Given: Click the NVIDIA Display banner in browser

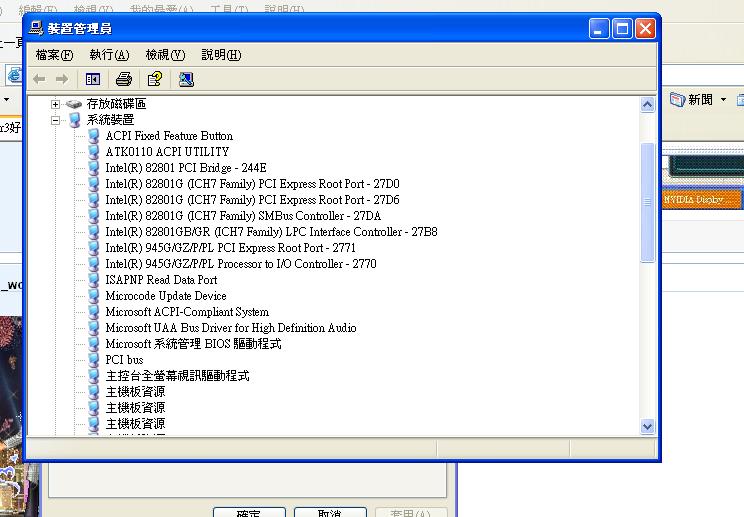Looking at the screenshot, I should click(703, 199).
